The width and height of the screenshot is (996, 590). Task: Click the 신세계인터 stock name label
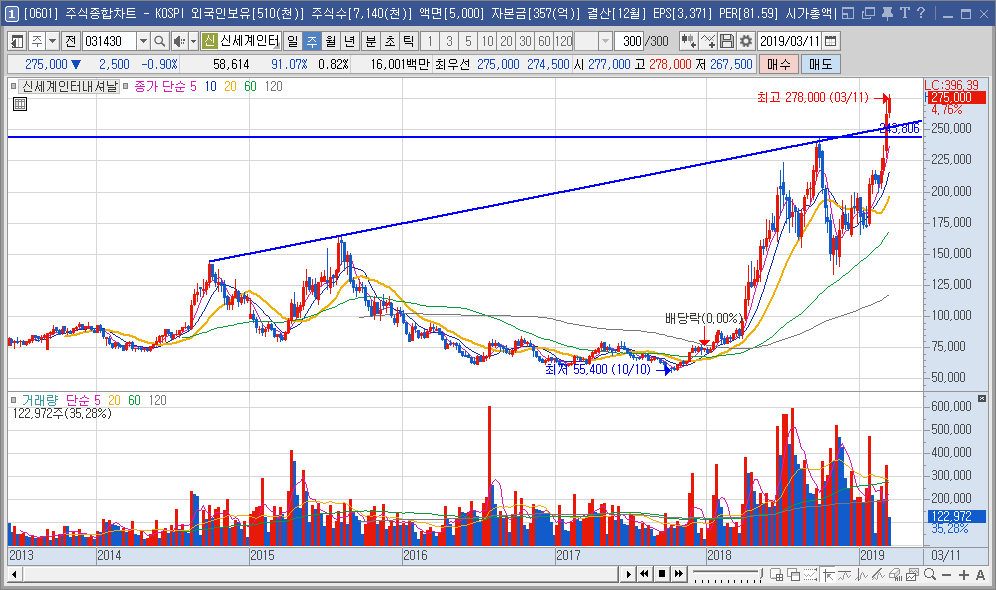250,41
